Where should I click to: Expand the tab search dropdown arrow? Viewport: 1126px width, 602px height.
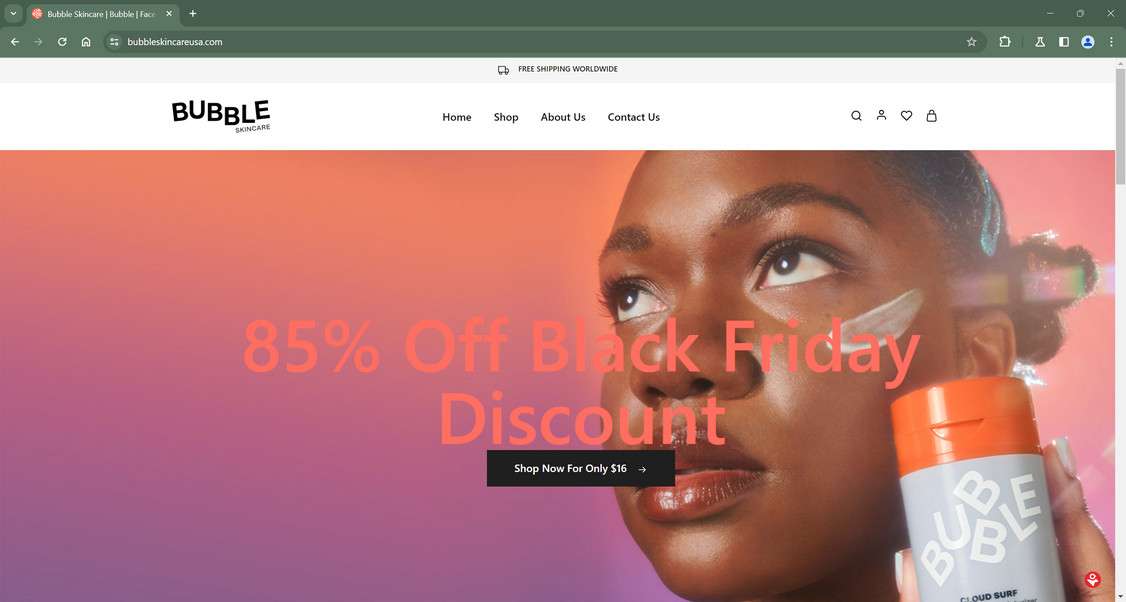13,14
